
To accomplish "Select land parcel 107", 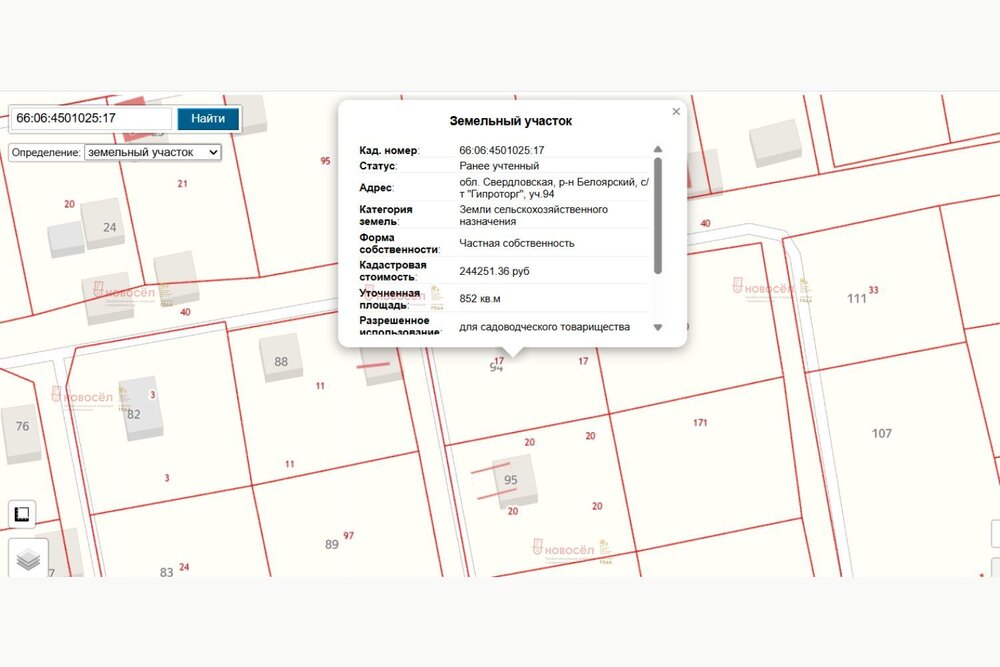I will (881, 433).
